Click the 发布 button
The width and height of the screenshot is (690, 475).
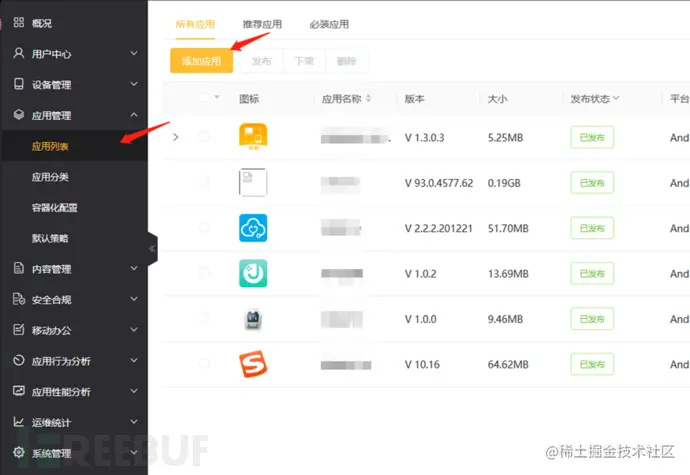click(261, 61)
